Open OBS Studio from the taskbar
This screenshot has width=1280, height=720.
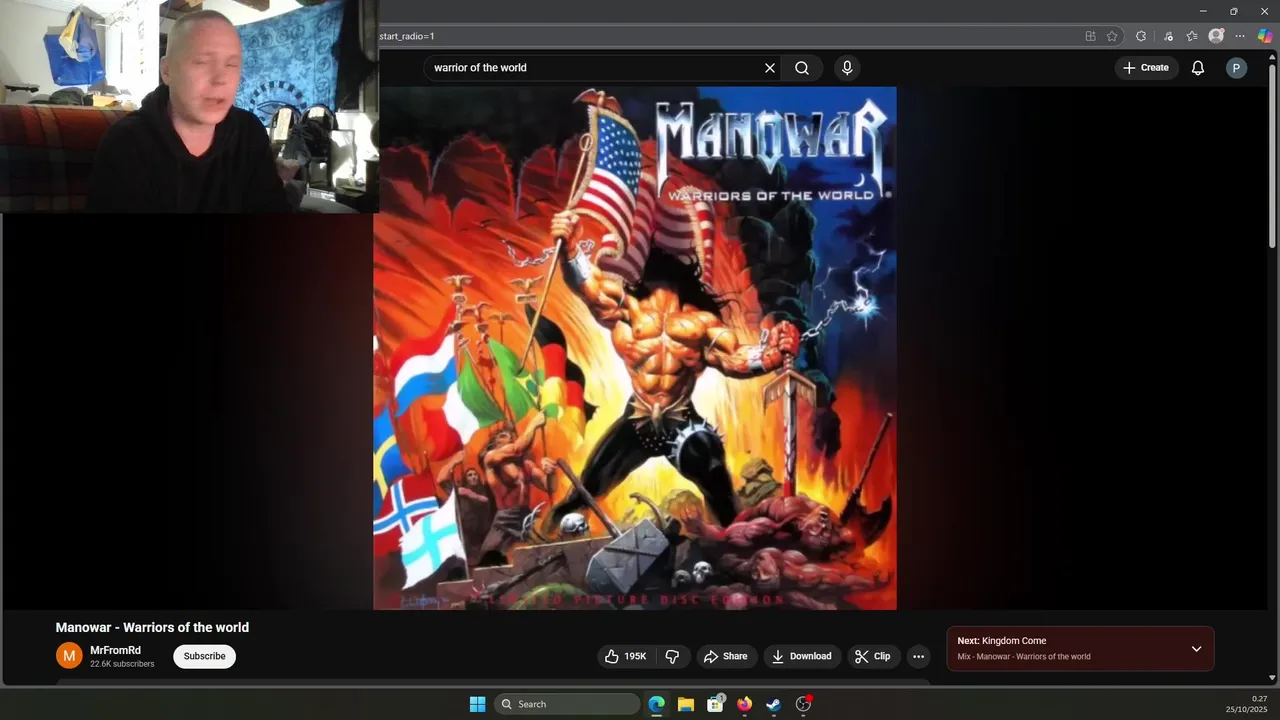[x=803, y=704]
